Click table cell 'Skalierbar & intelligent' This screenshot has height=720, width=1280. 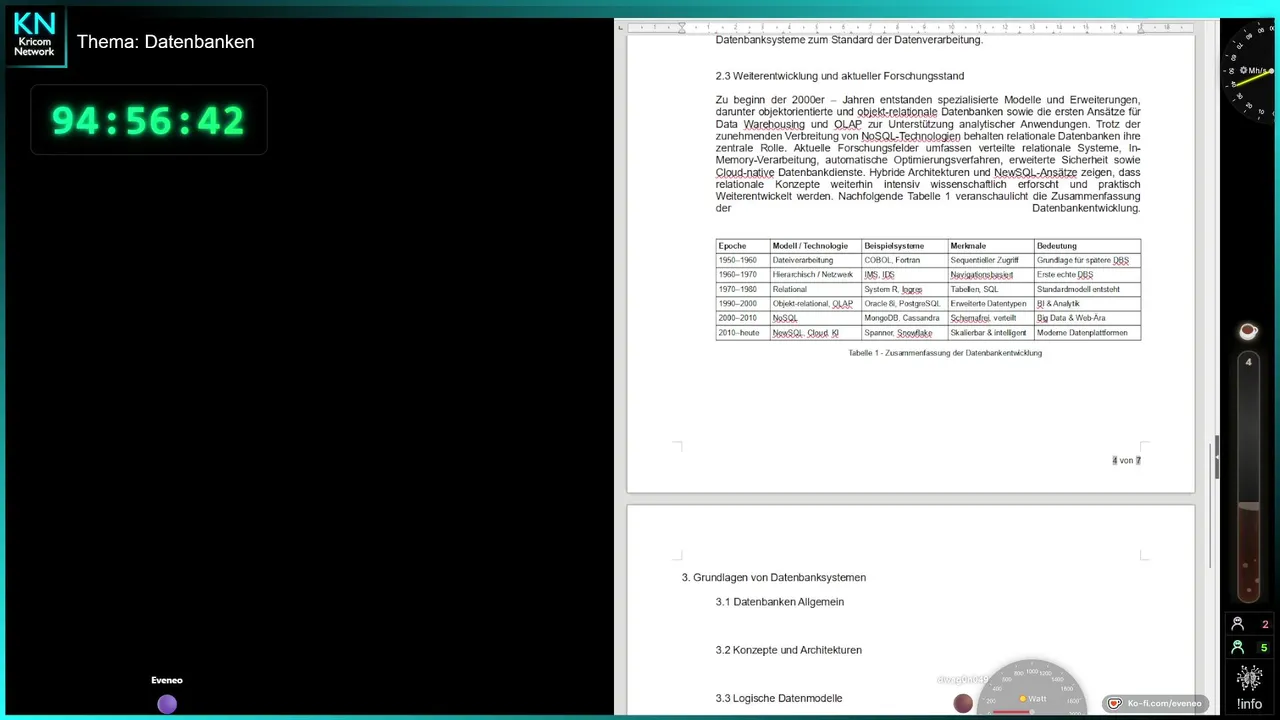point(991,333)
